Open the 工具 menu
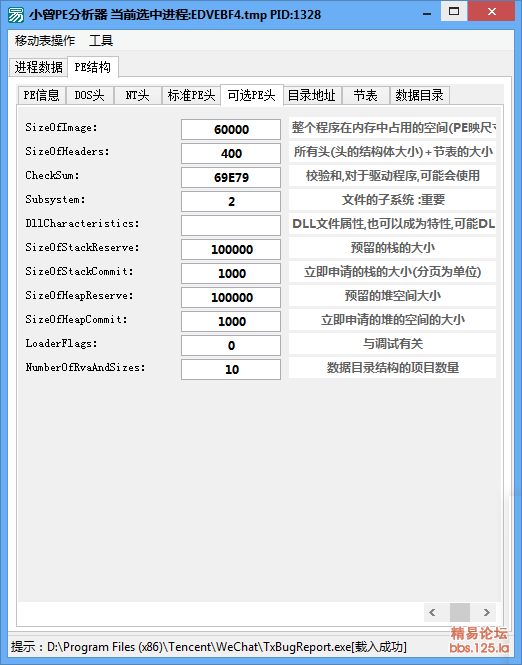Image resolution: width=522 pixels, height=665 pixels. point(101,41)
